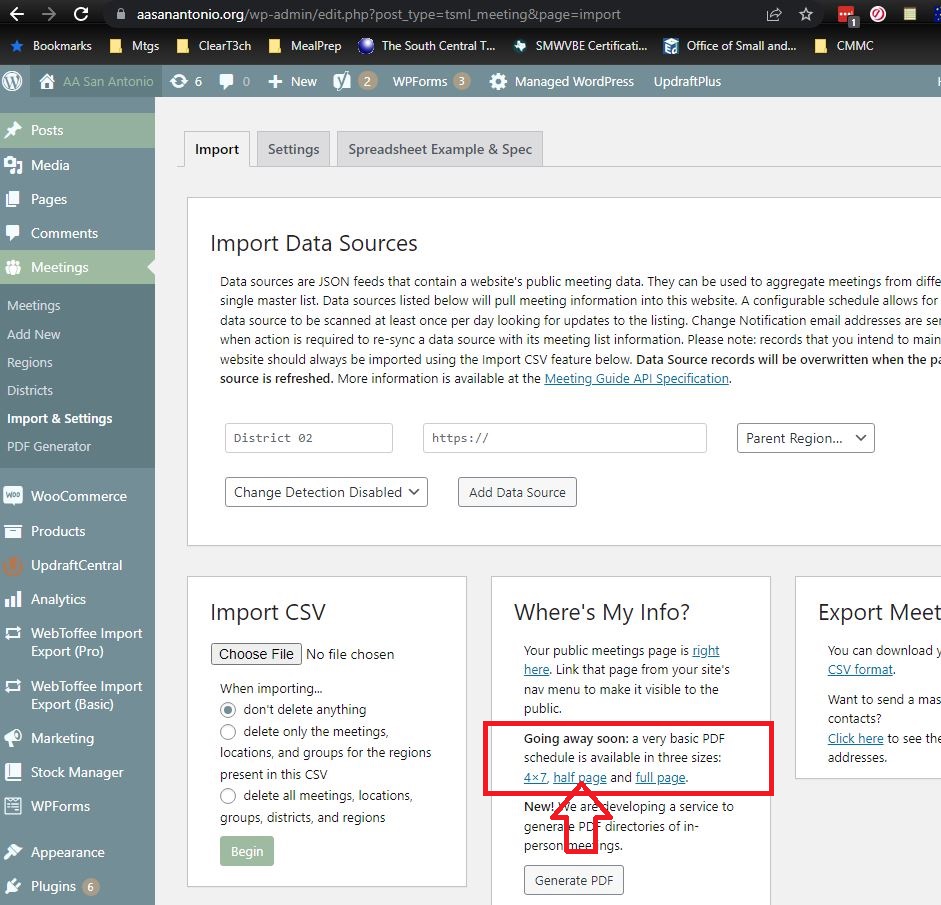Open the full page PDF link
Screen dimensions: 941x905
pyautogui.click(x=660, y=777)
